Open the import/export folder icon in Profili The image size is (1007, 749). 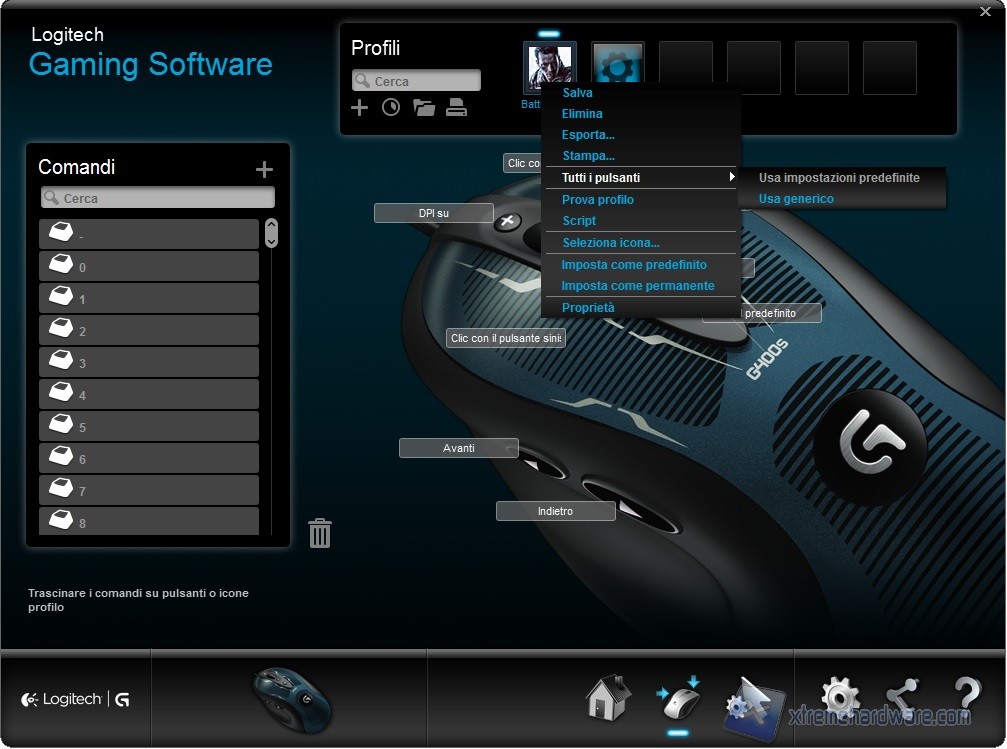click(x=424, y=108)
